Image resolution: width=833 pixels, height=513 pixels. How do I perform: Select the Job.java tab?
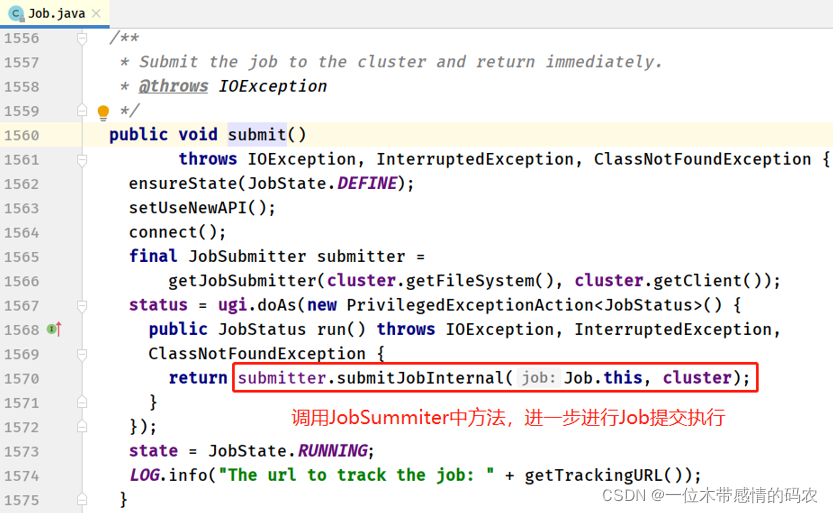tap(55, 14)
